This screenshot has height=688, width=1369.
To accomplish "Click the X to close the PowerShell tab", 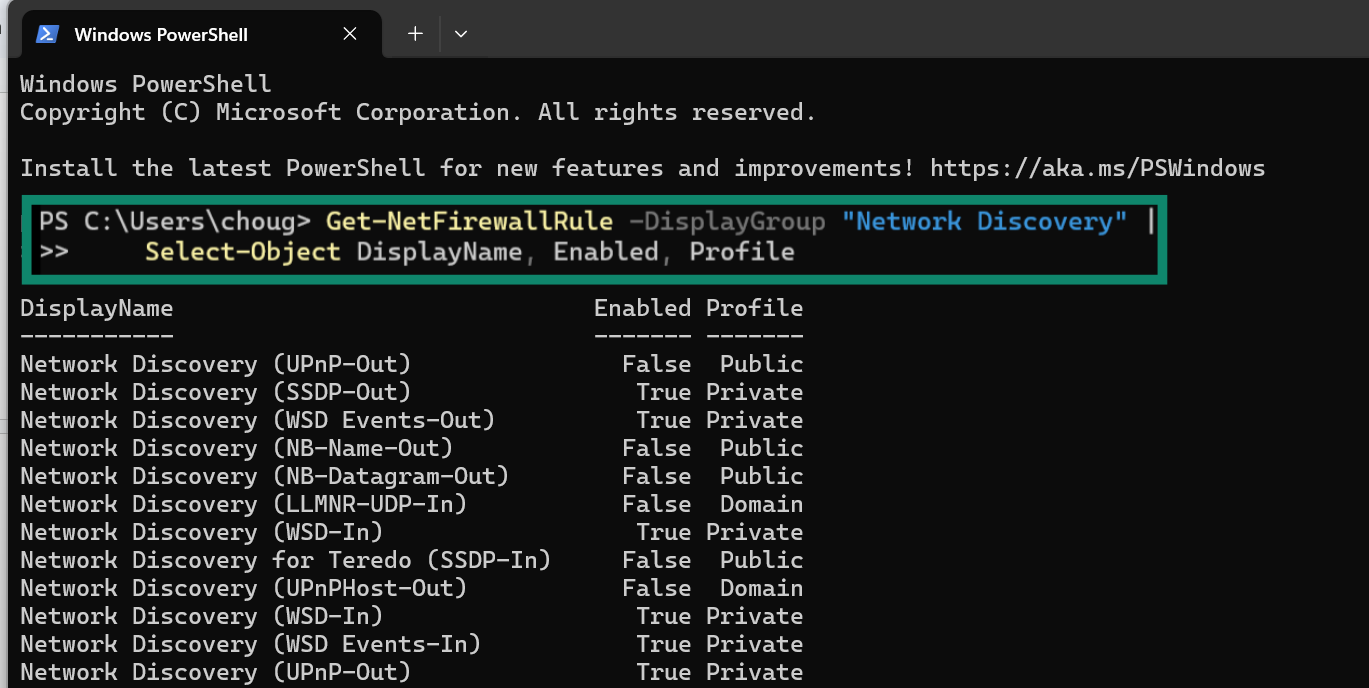I will pyautogui.click(x=349, y=33).
